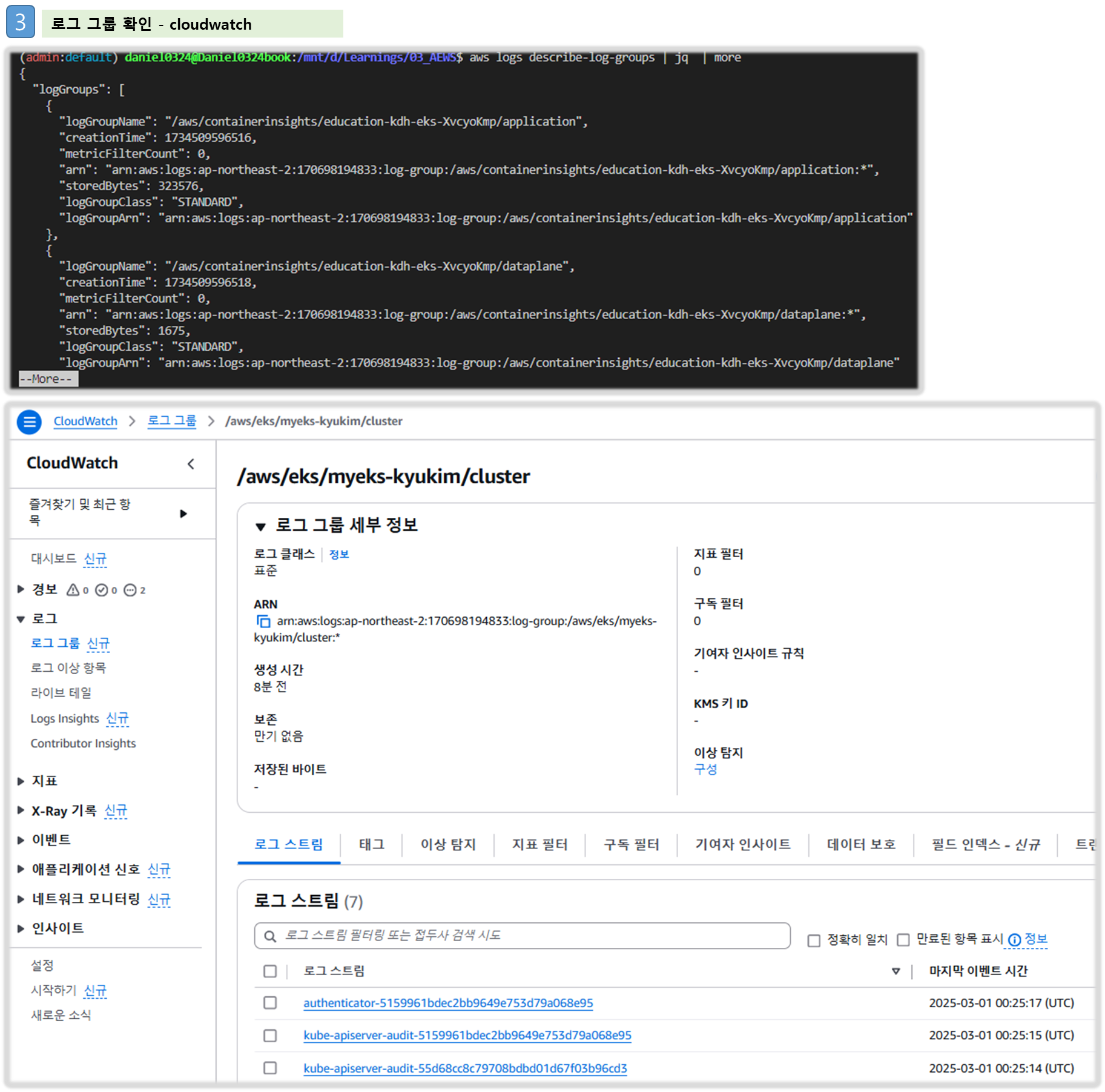Viewport: 1105px width, 1092px height.
Task: Check the kube-apiserver-audit-5159961 stream checkbox
Action: tap(270, 1036)
